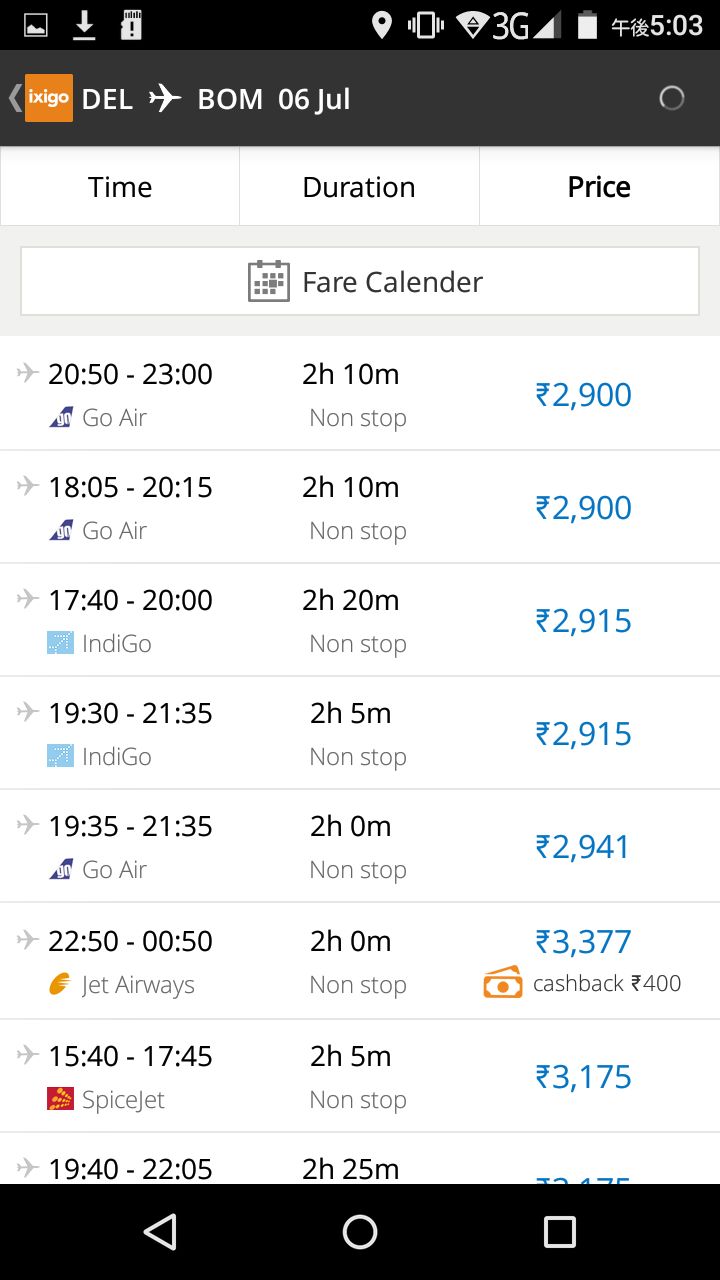Open the Fare Calender button

[360, 282]
